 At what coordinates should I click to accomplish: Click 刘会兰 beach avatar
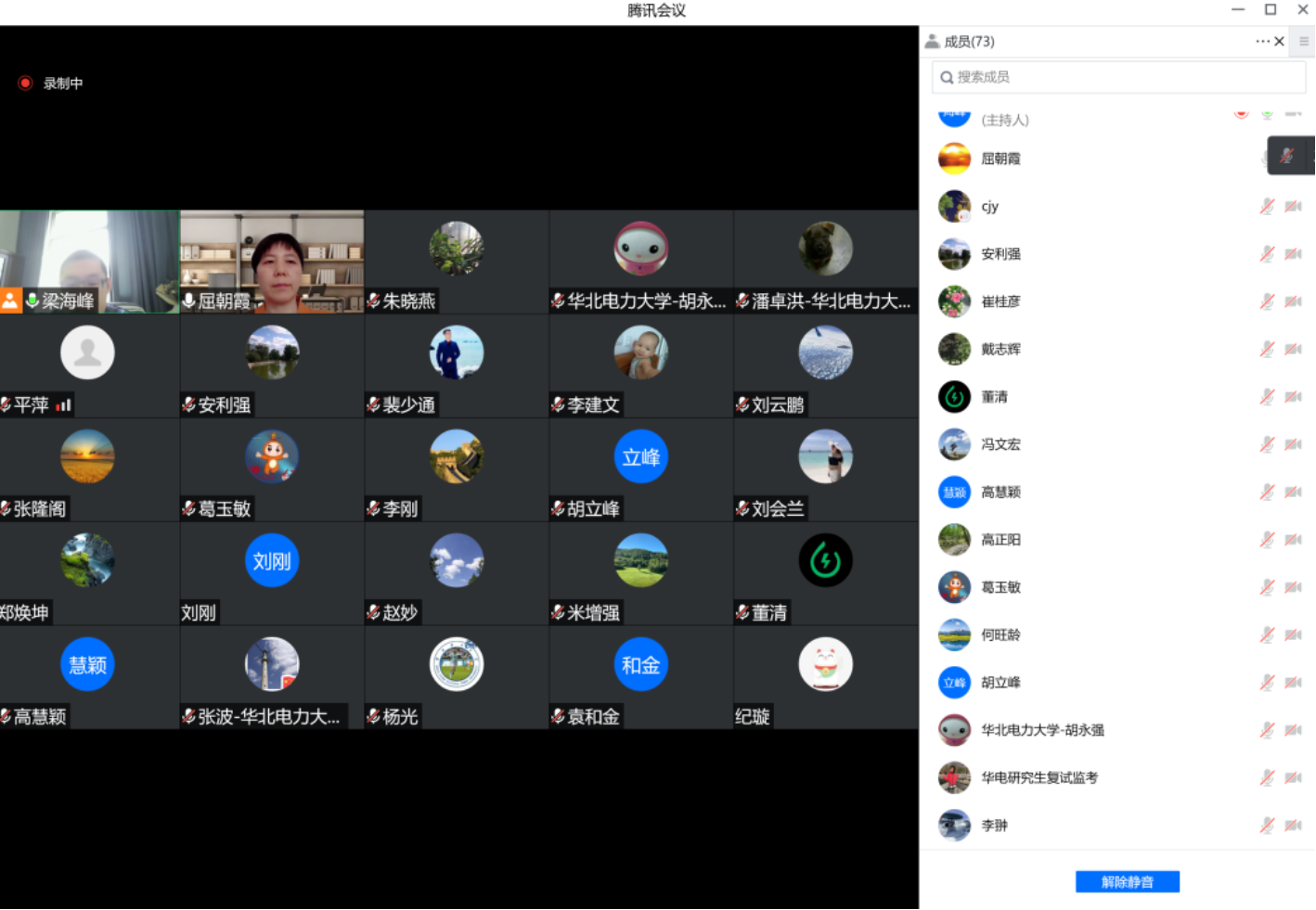[825, 456]
